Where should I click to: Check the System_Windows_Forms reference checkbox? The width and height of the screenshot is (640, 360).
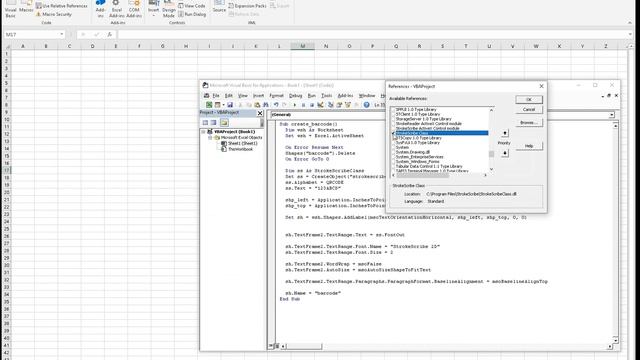tap(393, 162)
